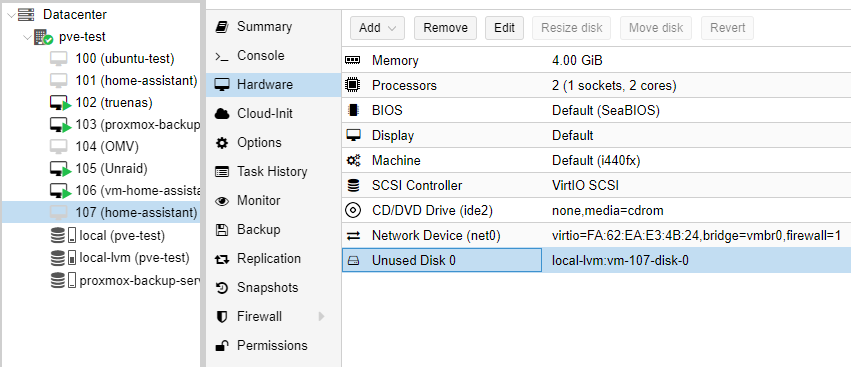Screen dimensions: 851x367
Task: Click the Datacenter server icon
Action: [x=27, y=15]
